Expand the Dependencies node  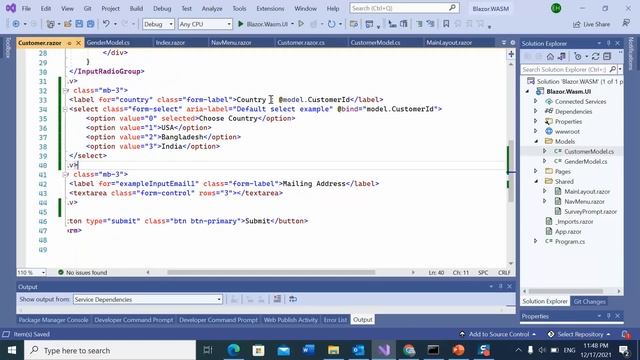coord(536,111)
